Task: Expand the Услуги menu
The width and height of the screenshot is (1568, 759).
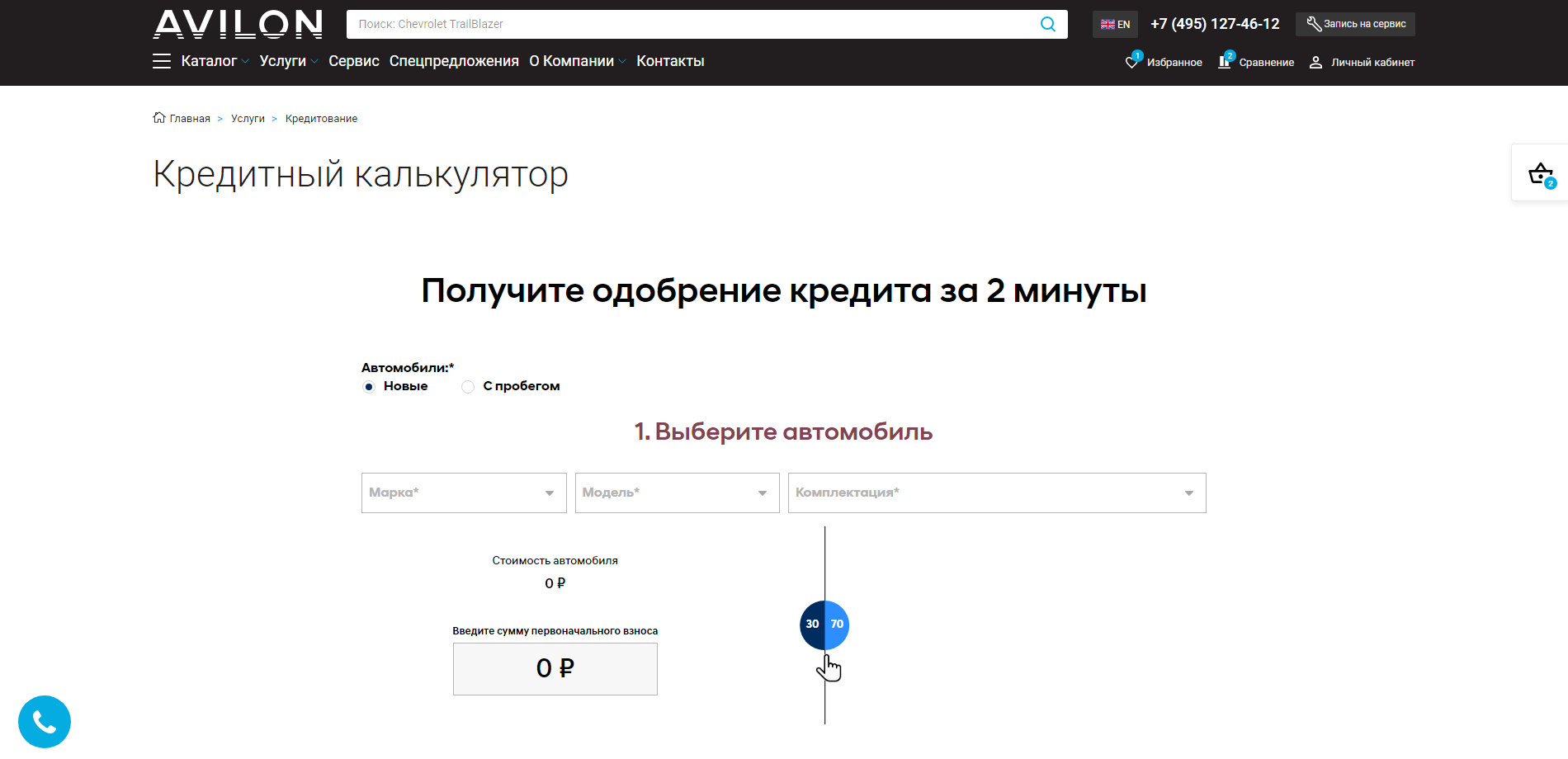Action: tap(288, 61)
